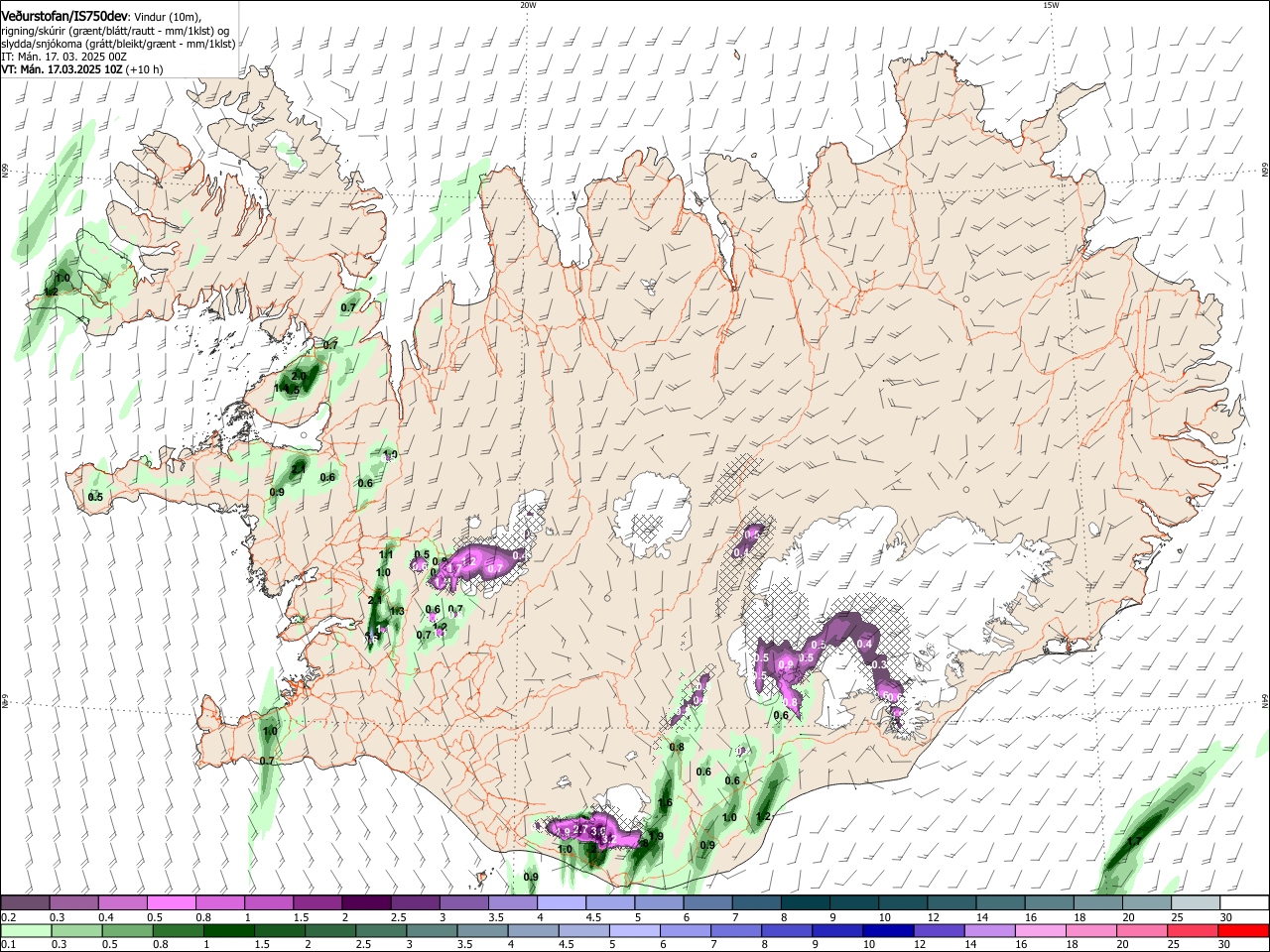Select the bright pink 0.5–0.8 snow scale swatch

(x=171, y=903)
